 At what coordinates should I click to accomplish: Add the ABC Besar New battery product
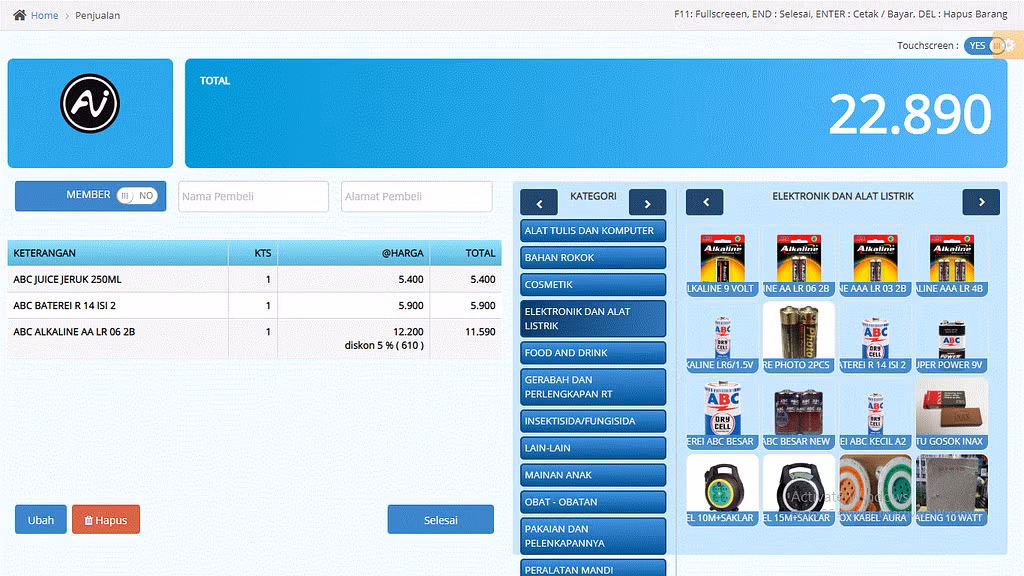(x=798, y=414)
